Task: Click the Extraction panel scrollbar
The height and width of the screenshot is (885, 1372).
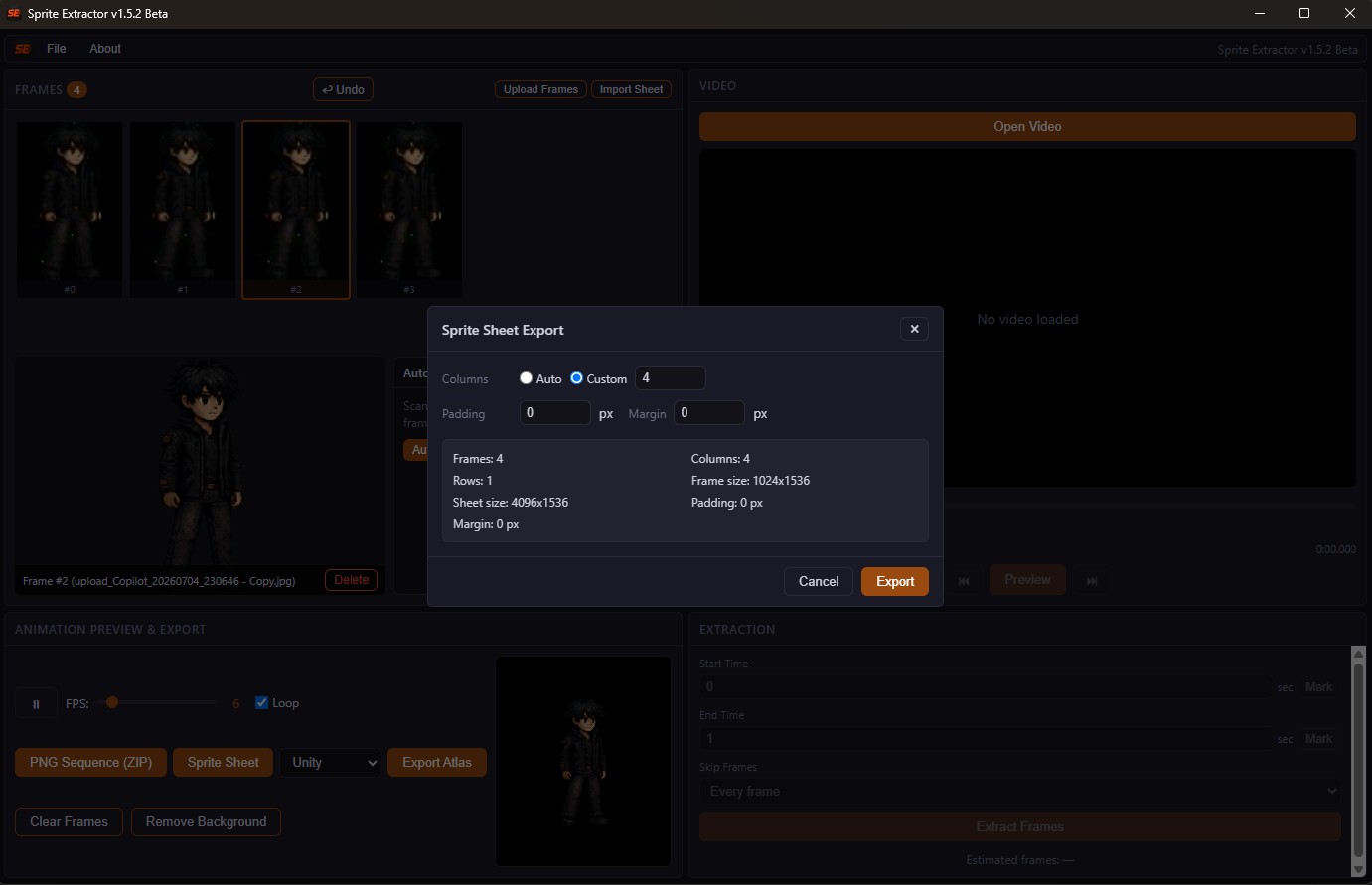Action: [x=1358, y=760]
